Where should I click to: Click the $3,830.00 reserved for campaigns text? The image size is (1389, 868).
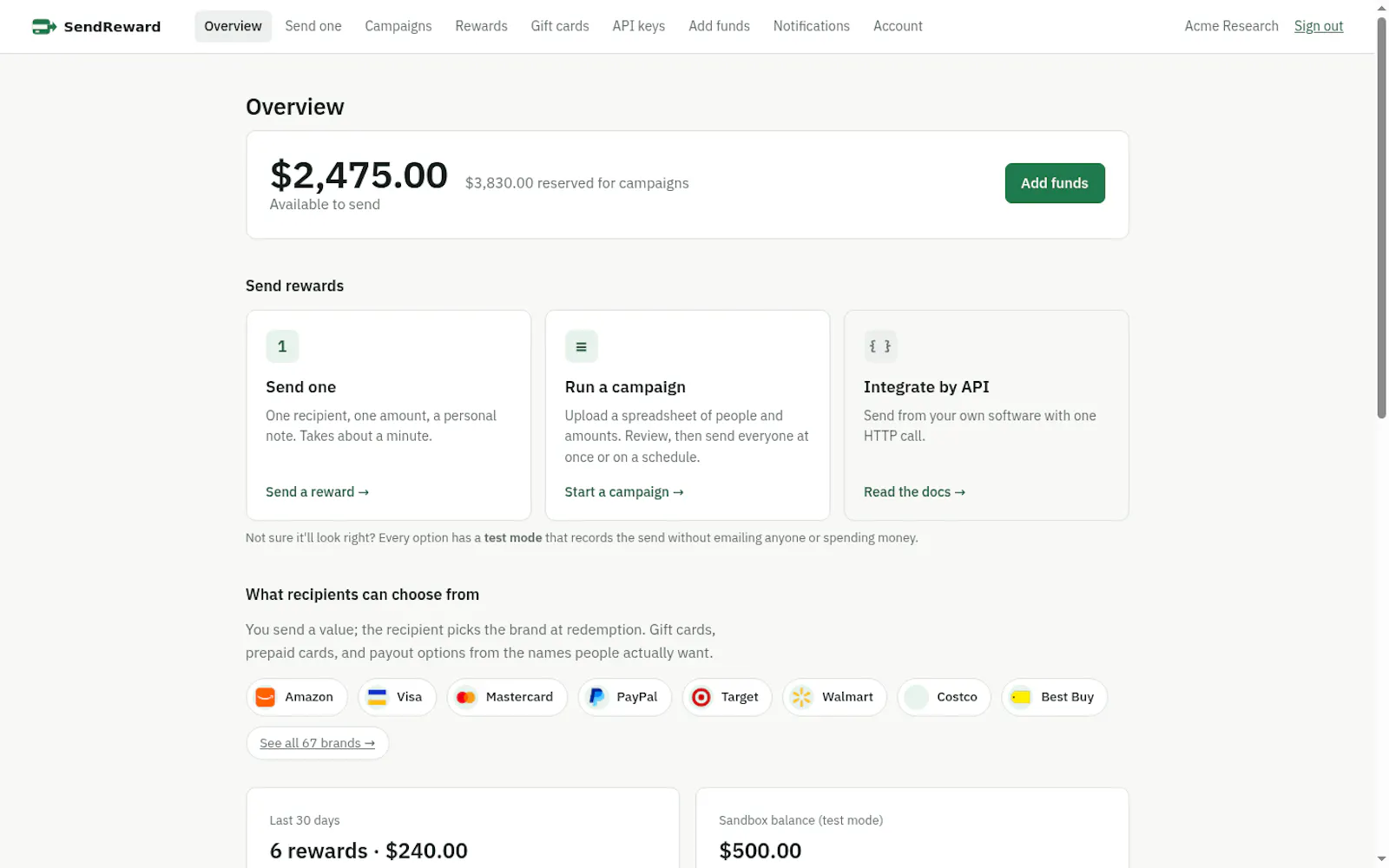click(577, 183)
